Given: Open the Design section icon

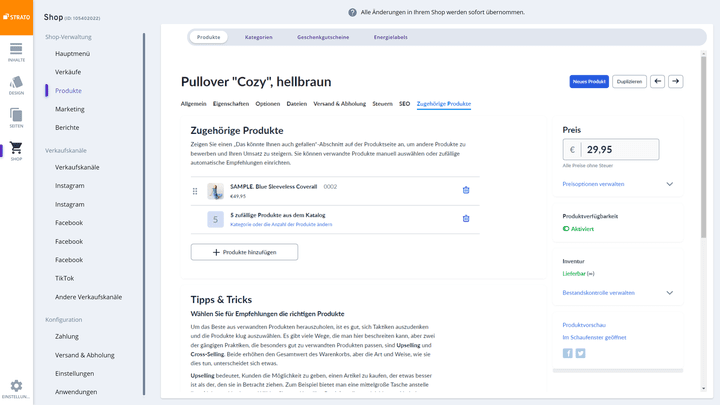Looking at the screenshot, I should pos(16,85).
